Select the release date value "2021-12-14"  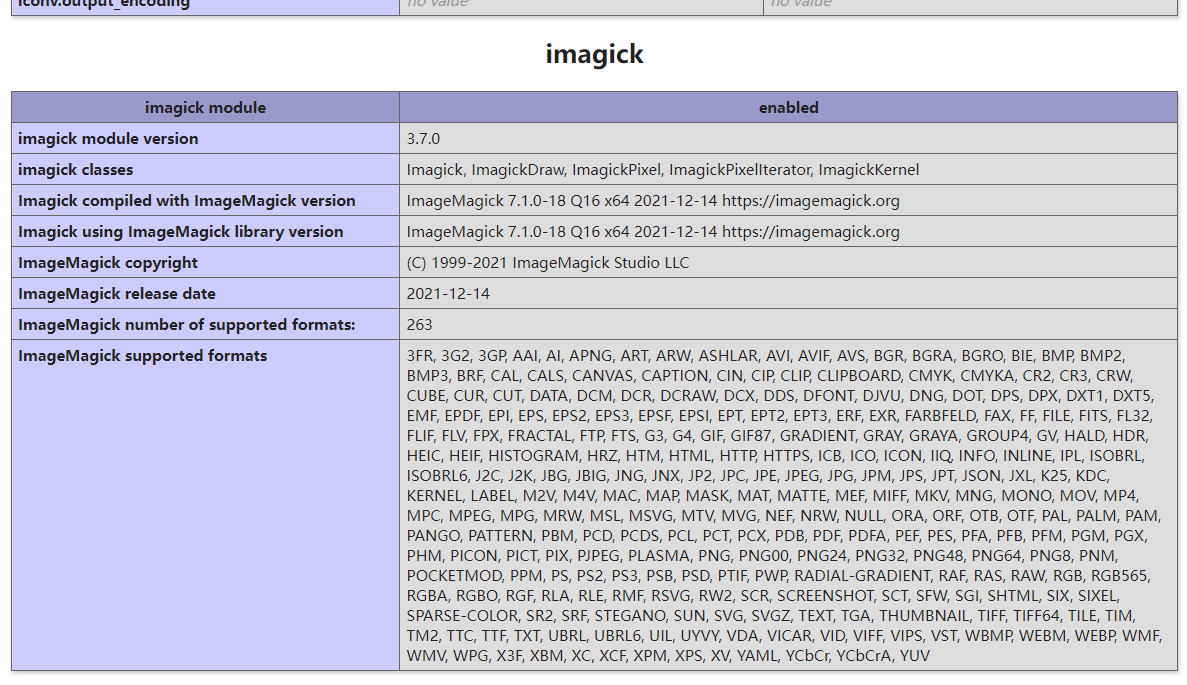448,294
